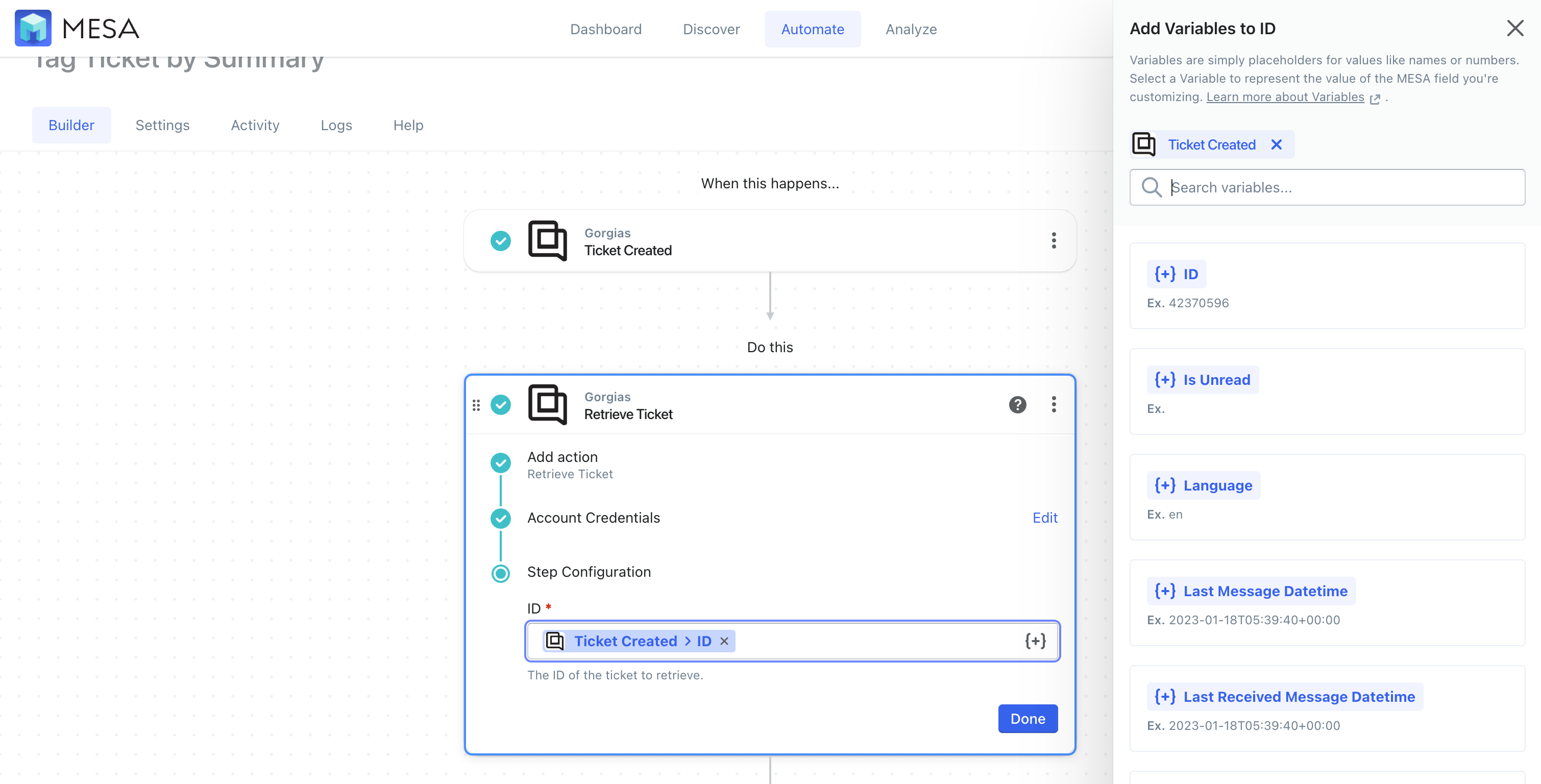Open the Ticket Created trigger step
The width and height of the screenshot is (1541, 784).
[769, 241]
